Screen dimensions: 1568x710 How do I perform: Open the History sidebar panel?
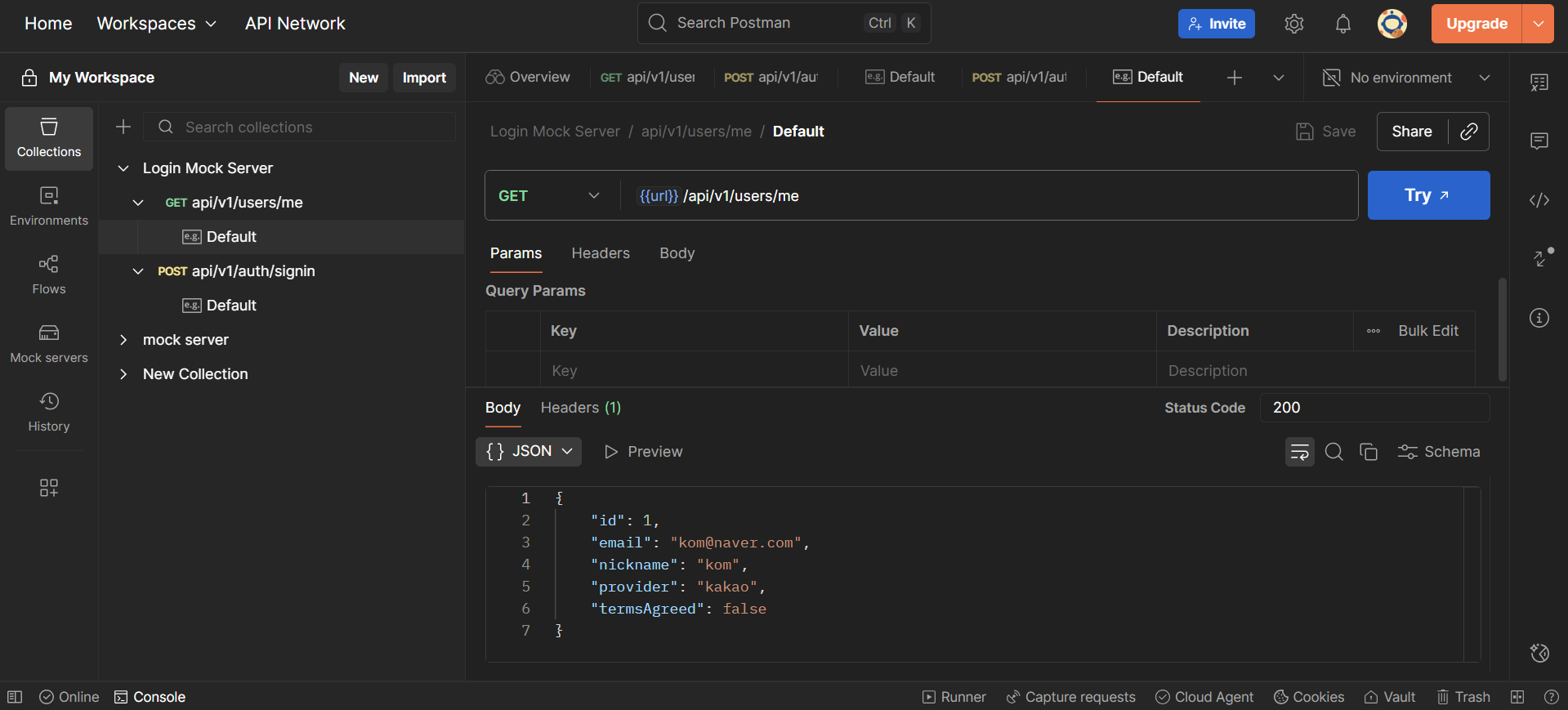coord(49,413)
